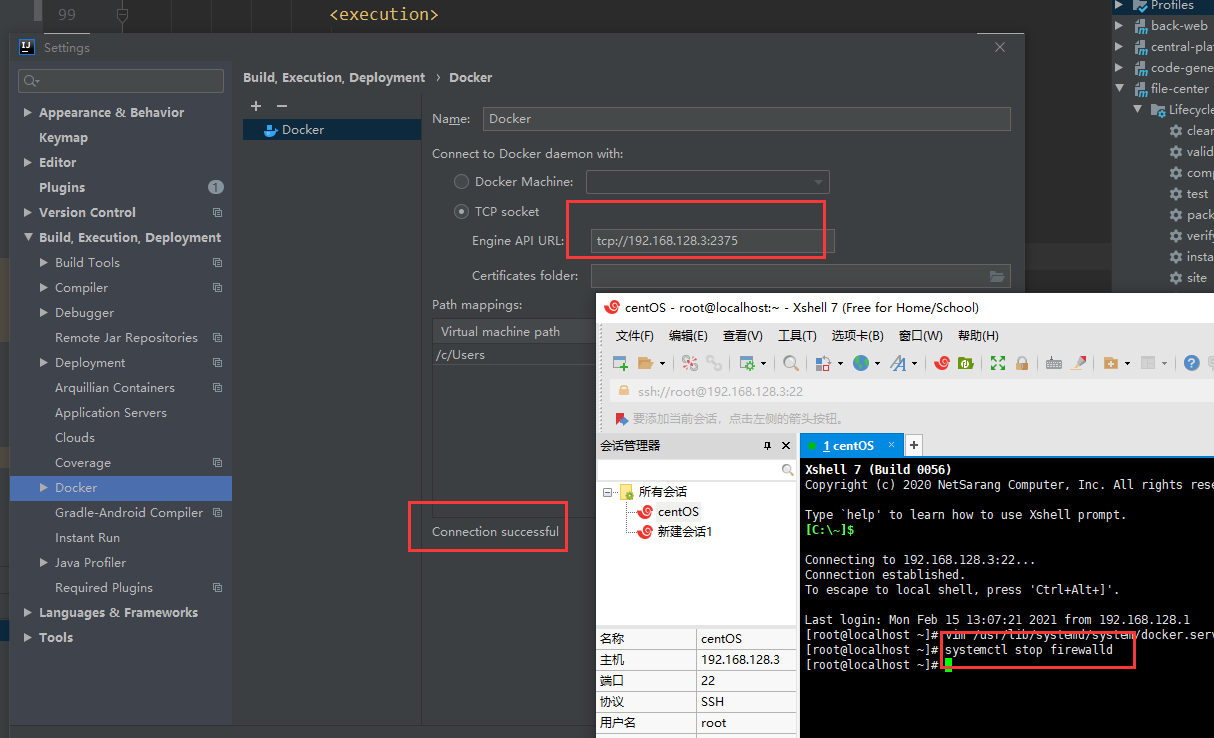Collapse Build, Execution, Deployment section

(28, 238)
